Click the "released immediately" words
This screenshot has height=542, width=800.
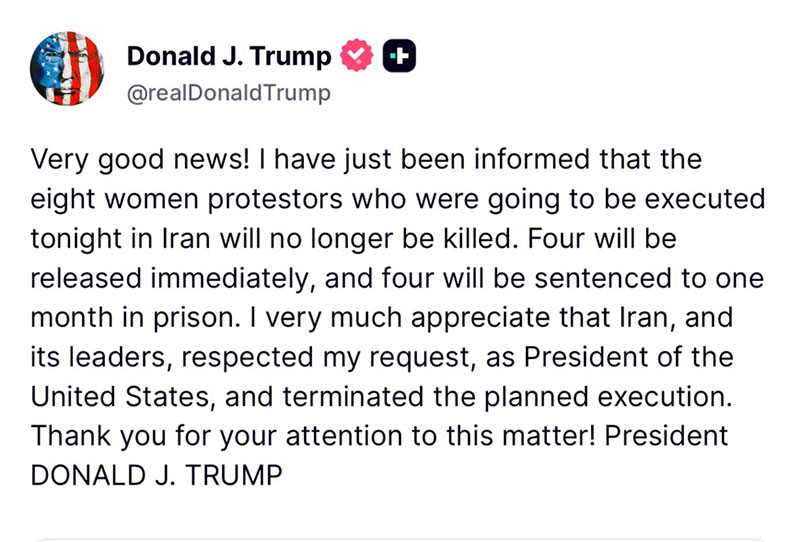tap(150, 277)
